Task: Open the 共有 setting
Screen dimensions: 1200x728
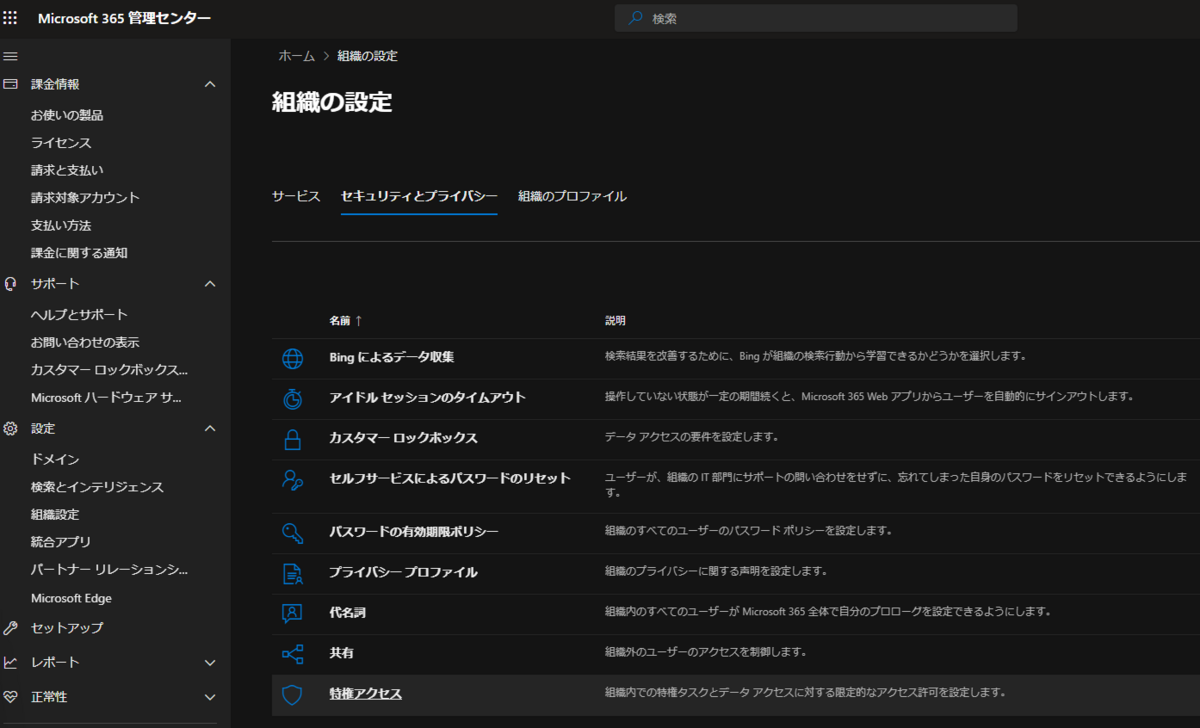Action: click(x=341, y=653)
